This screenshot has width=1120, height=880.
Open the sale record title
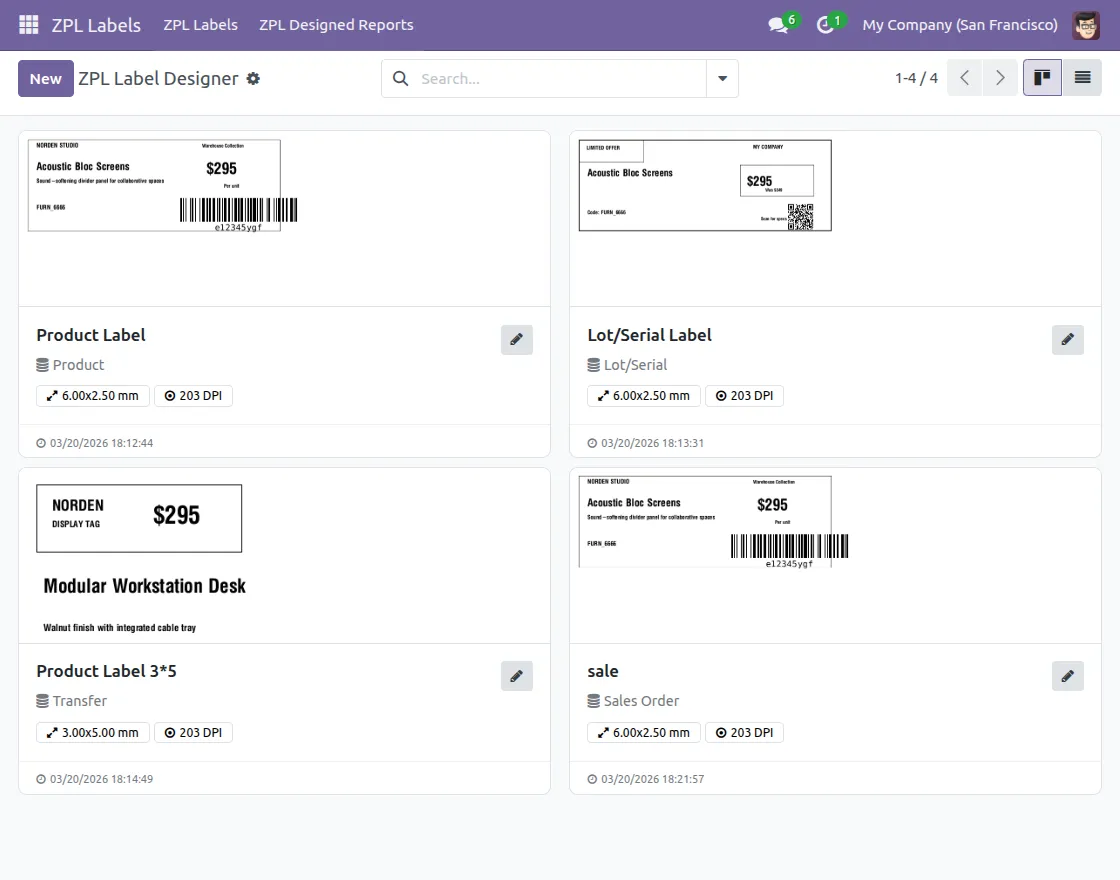[x=603, y=671]
